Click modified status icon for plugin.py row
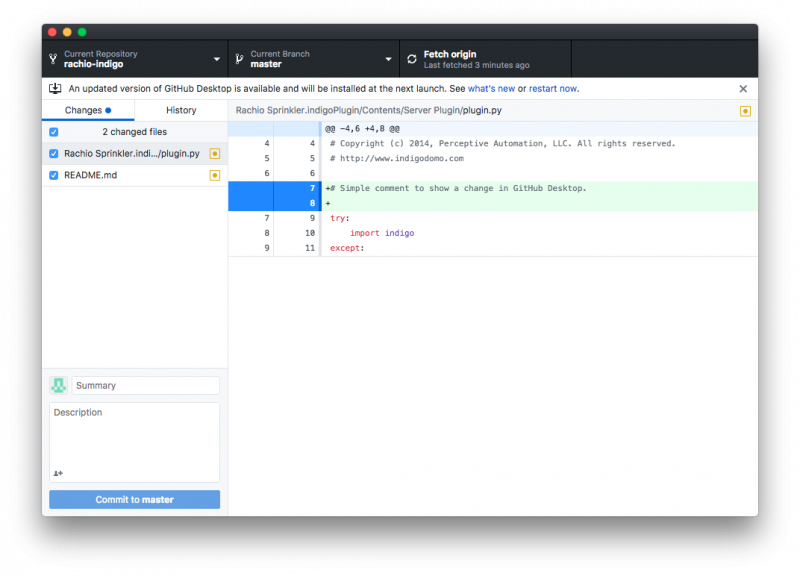This screenshot has width=800, height=576. click(215, 154)
